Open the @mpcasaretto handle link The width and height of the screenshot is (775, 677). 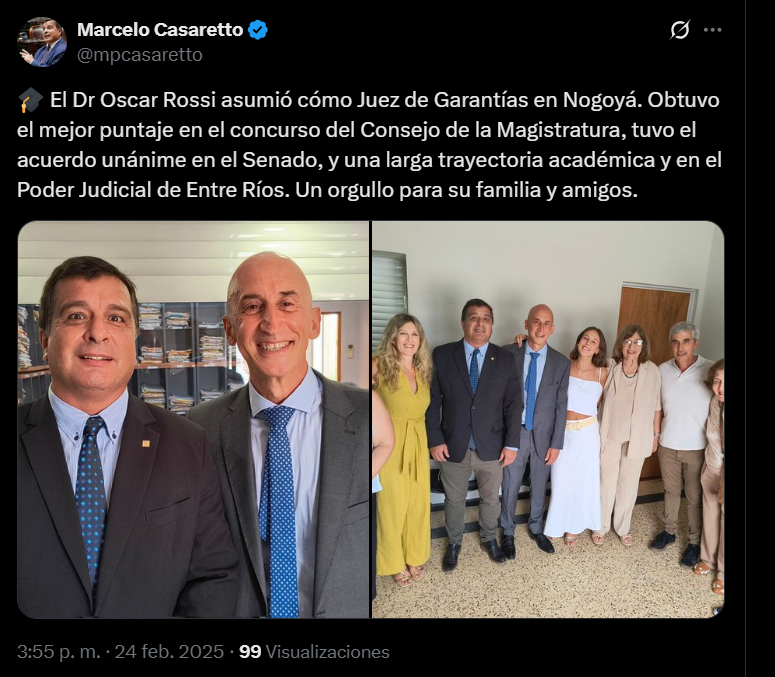(x=140, y=55)
